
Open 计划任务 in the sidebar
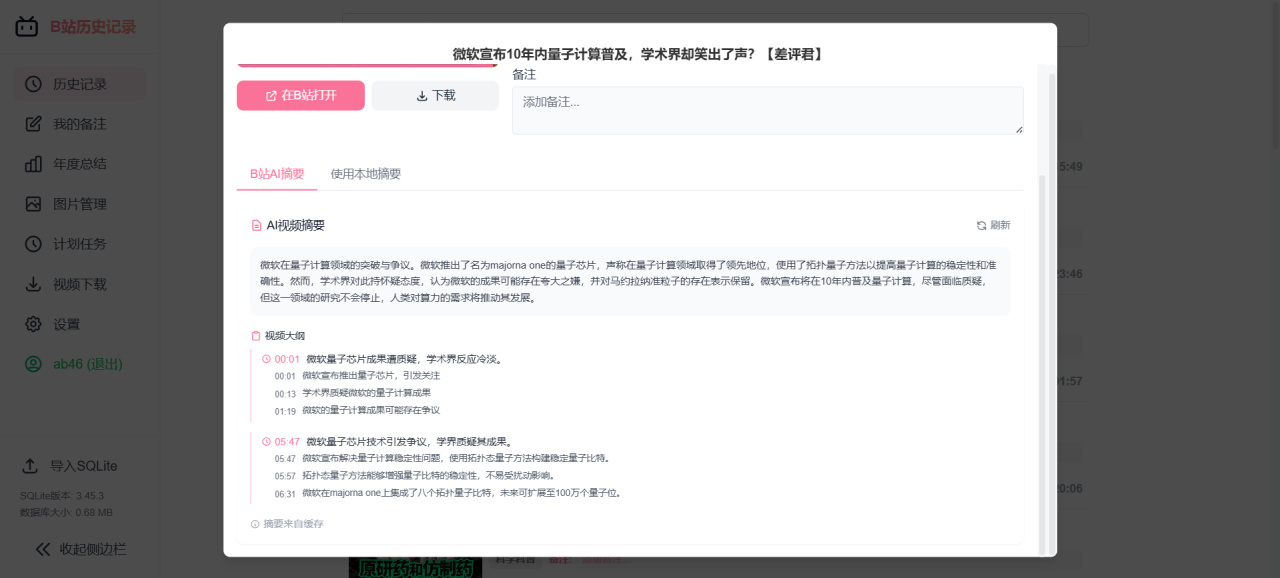point(79,244)
